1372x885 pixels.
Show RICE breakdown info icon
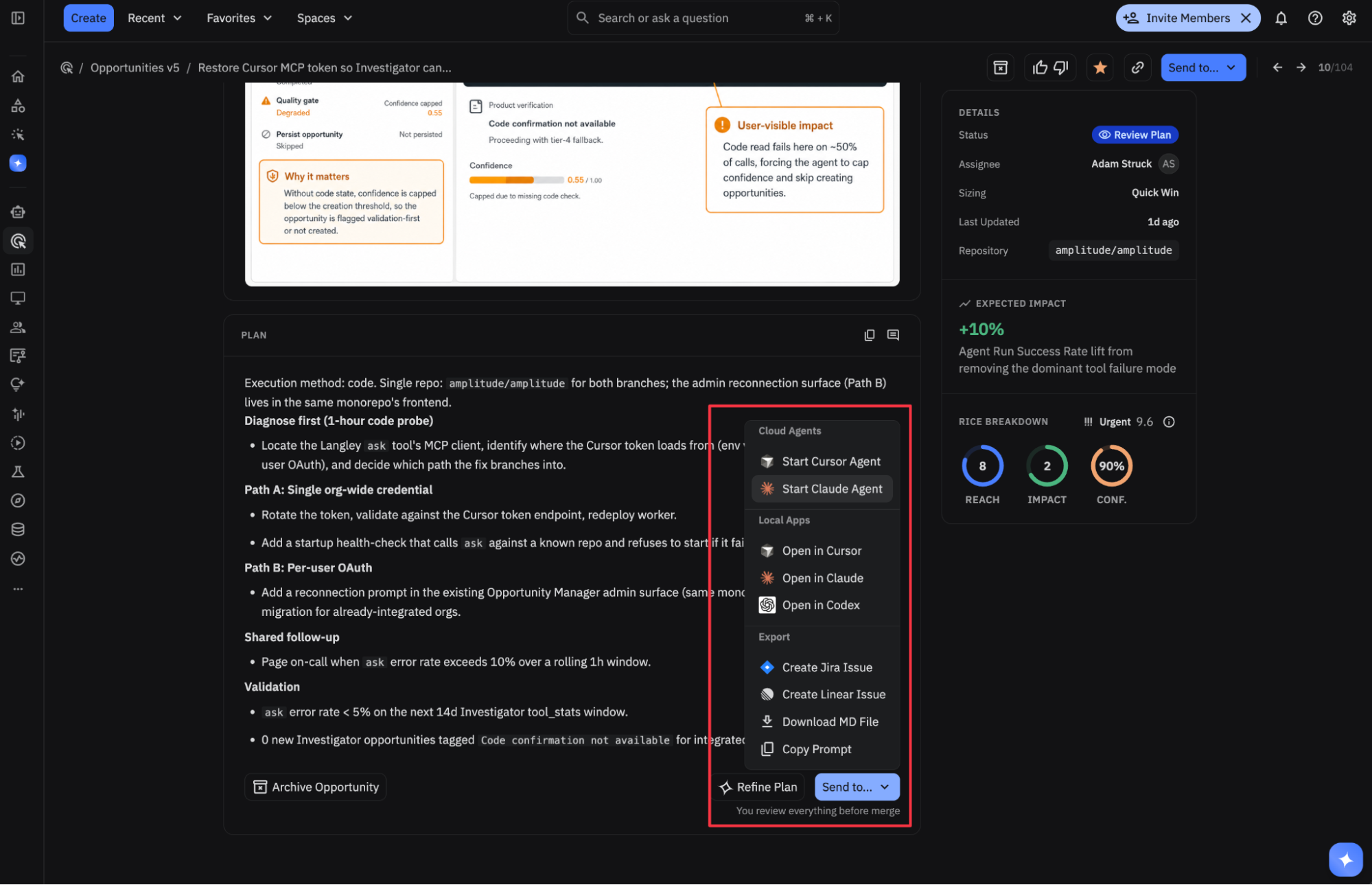1169,422
